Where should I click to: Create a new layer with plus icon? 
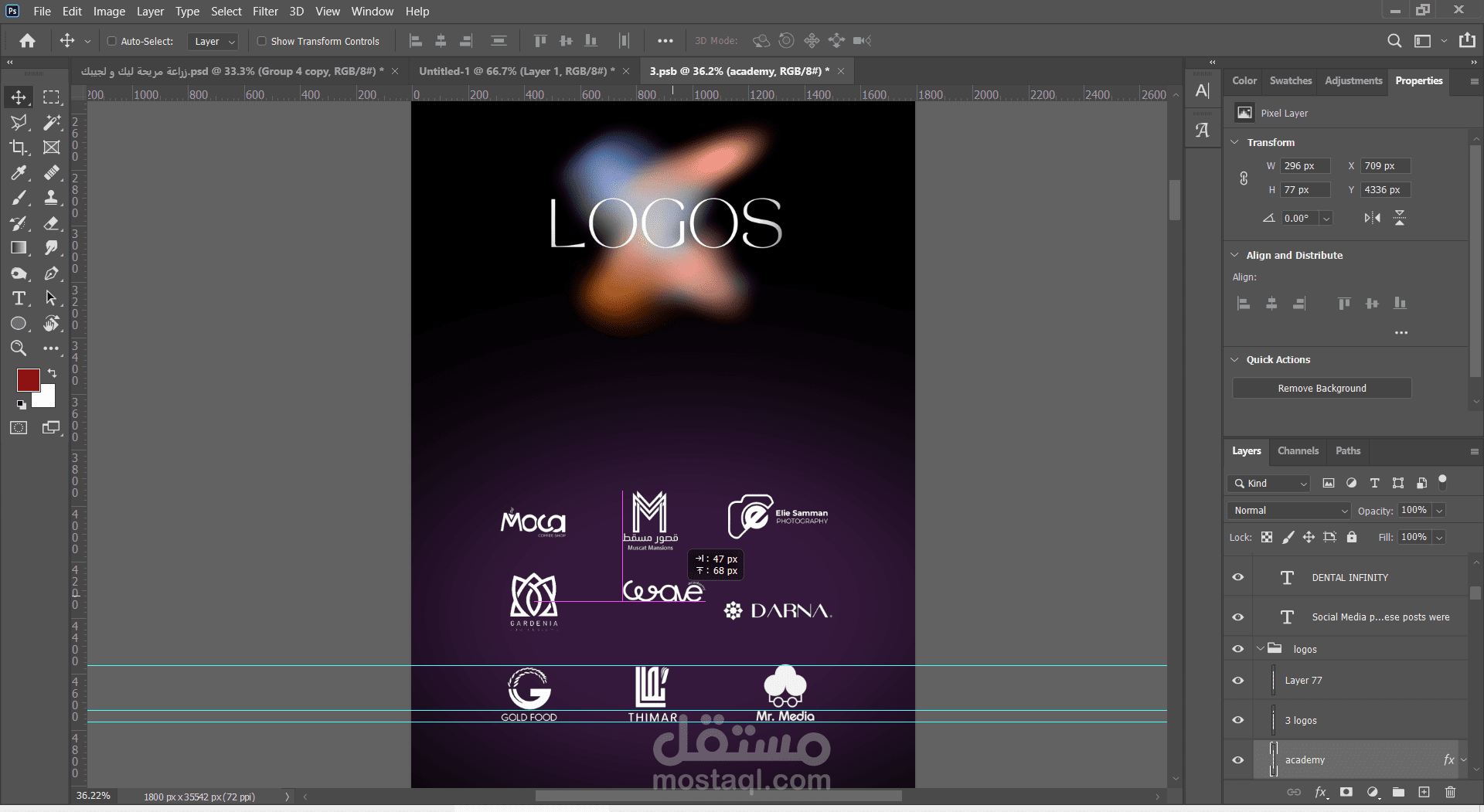coord(1424,792)
